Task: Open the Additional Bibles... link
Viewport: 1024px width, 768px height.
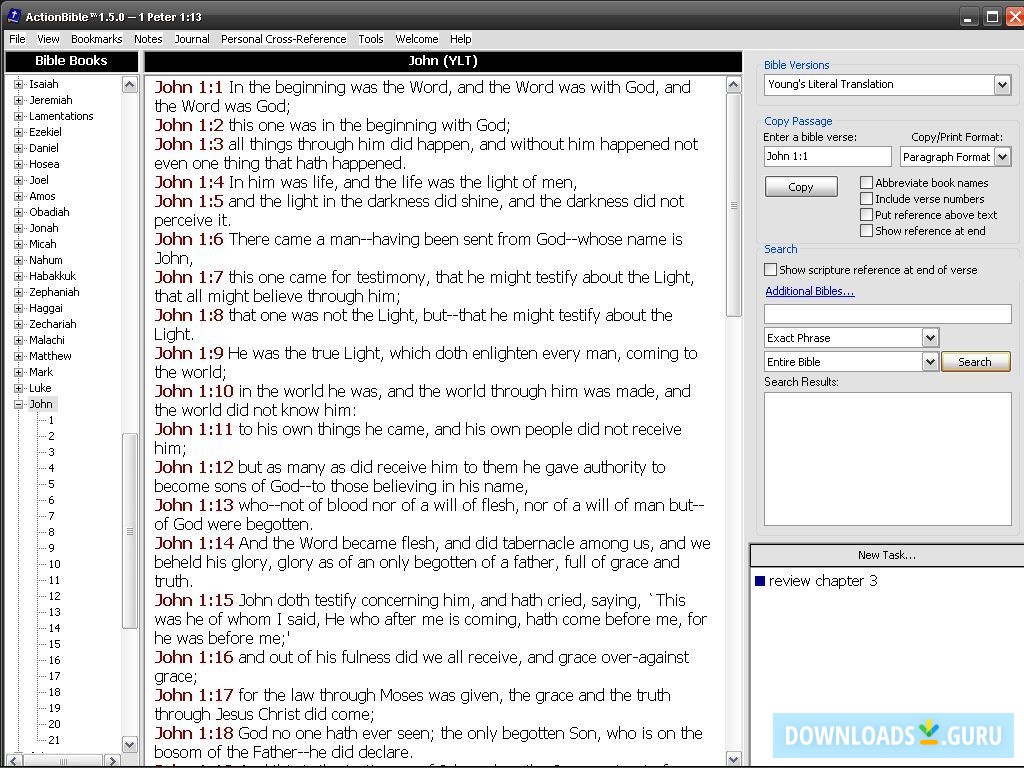Action: [809, 291]
